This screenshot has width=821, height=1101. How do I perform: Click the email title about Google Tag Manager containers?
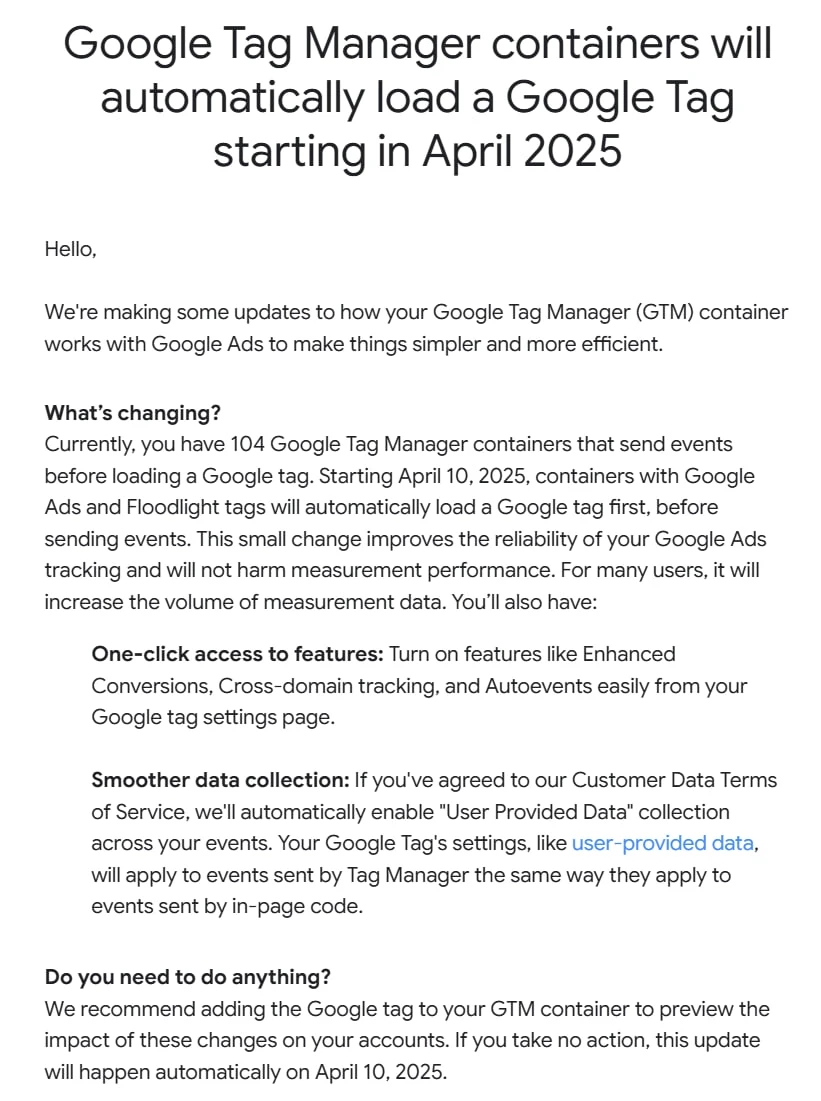[417, 97]
